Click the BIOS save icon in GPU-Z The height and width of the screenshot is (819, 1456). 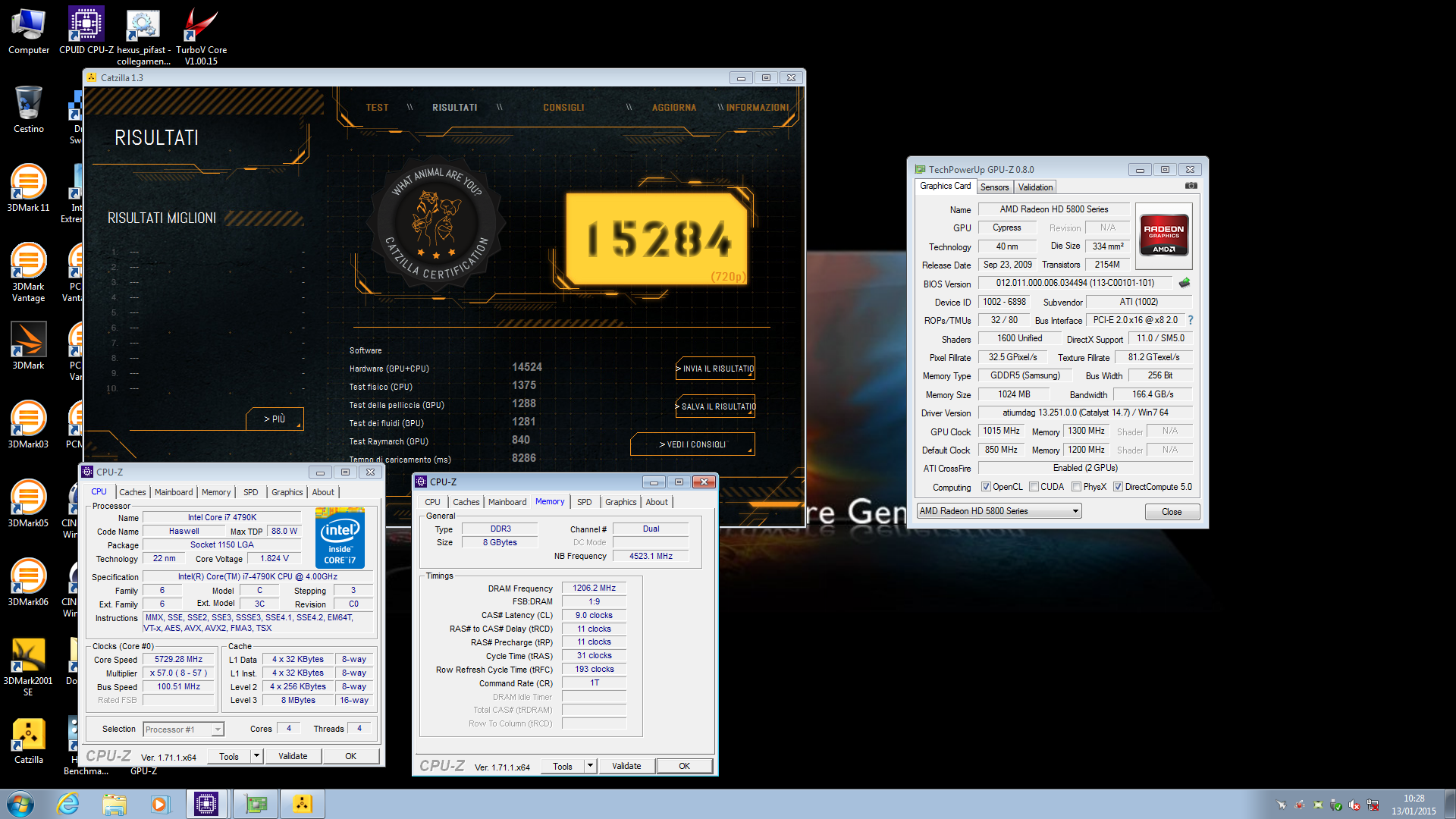point(1185,283)
